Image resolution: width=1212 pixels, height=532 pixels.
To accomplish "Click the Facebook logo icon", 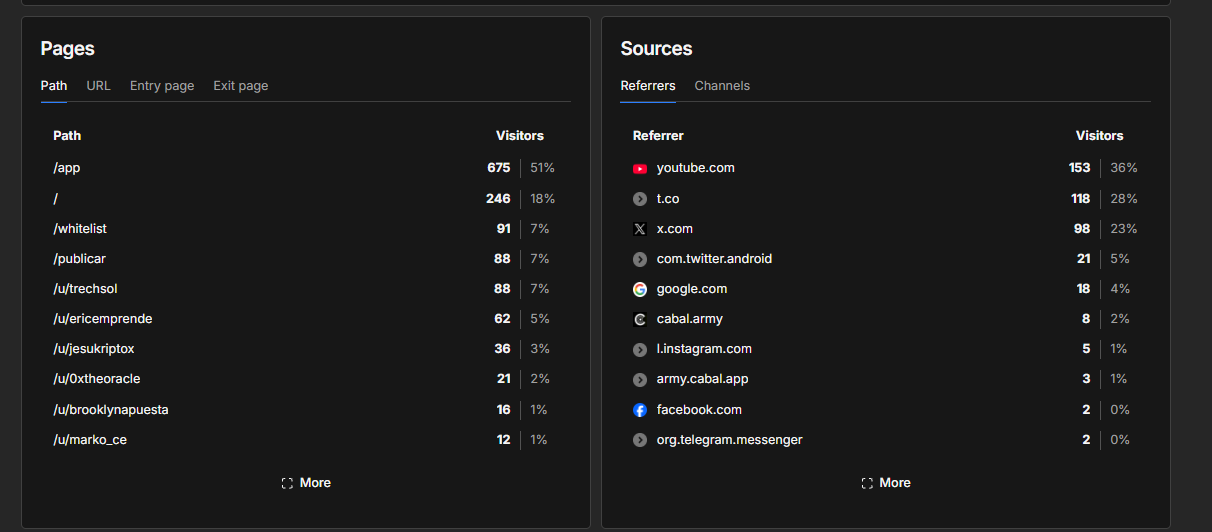I will coord(640,410).
